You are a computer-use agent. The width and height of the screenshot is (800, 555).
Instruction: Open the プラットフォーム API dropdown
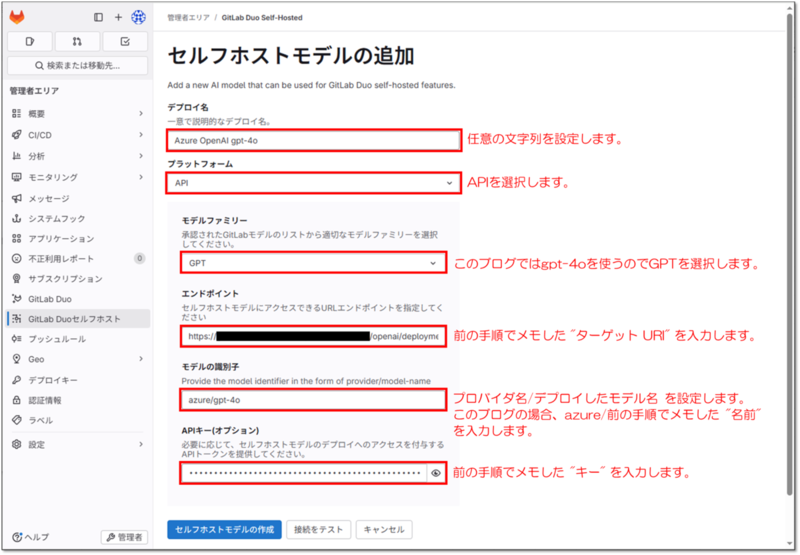point(313,183)
